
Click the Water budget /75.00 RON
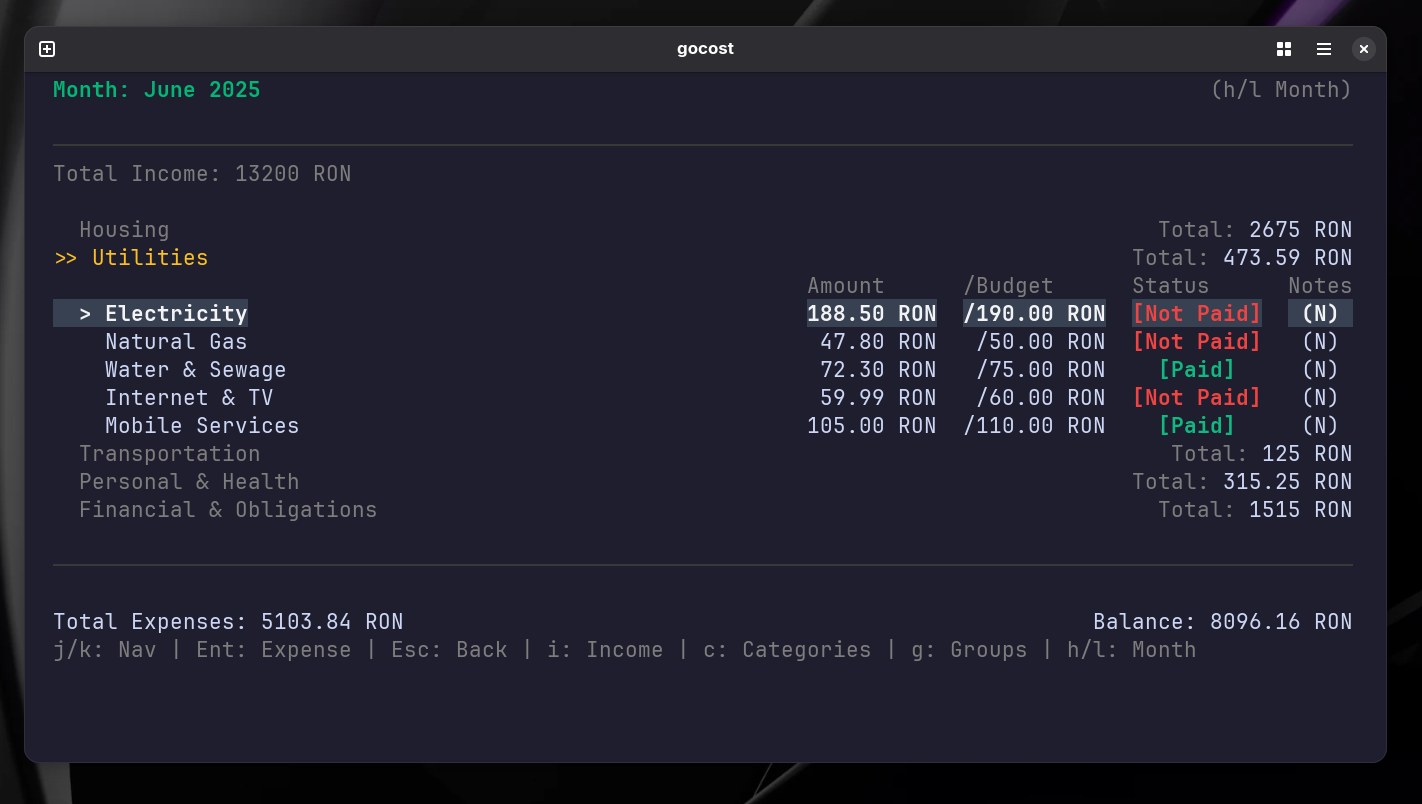(1041, 370)
